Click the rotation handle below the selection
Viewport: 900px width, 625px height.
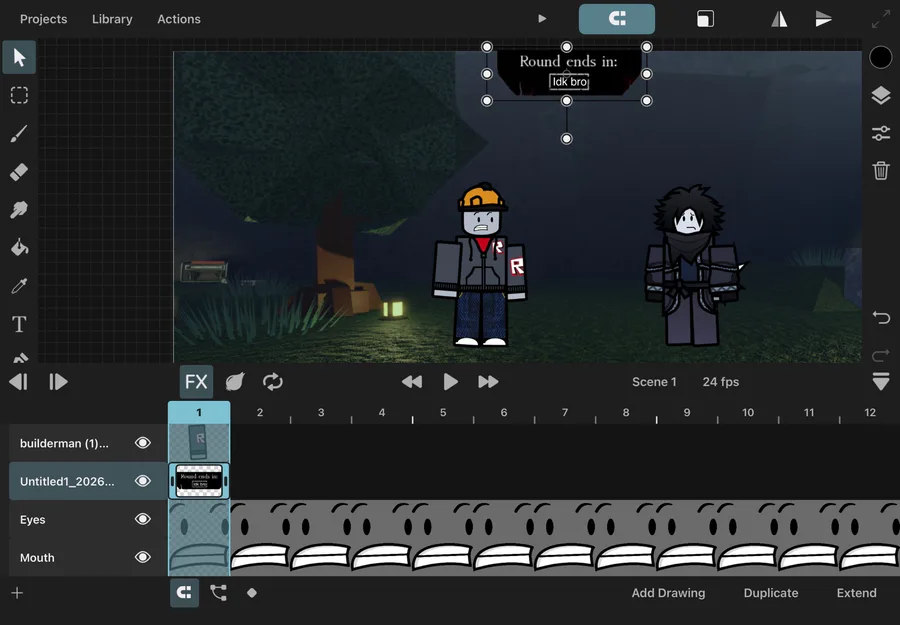pos(567,139)
